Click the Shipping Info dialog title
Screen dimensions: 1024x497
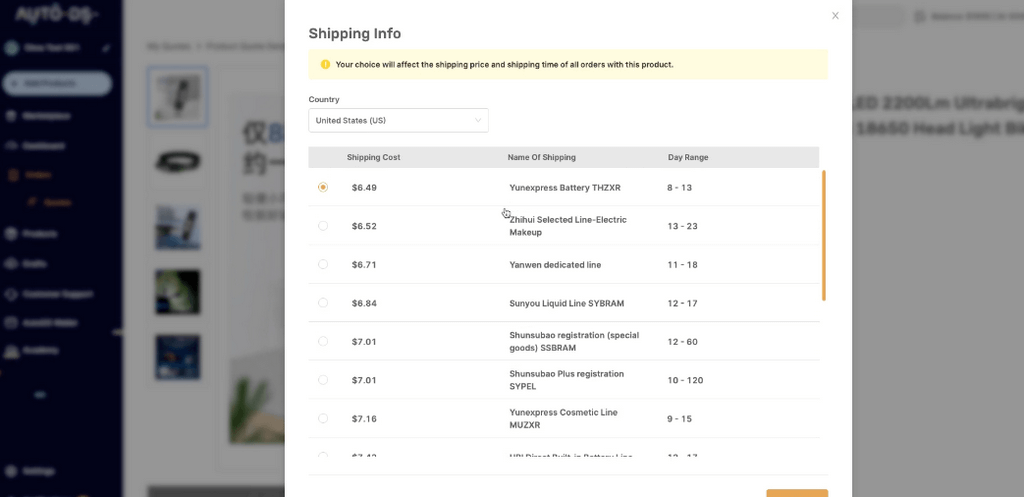pyautogui.click(x=355, y=33)
